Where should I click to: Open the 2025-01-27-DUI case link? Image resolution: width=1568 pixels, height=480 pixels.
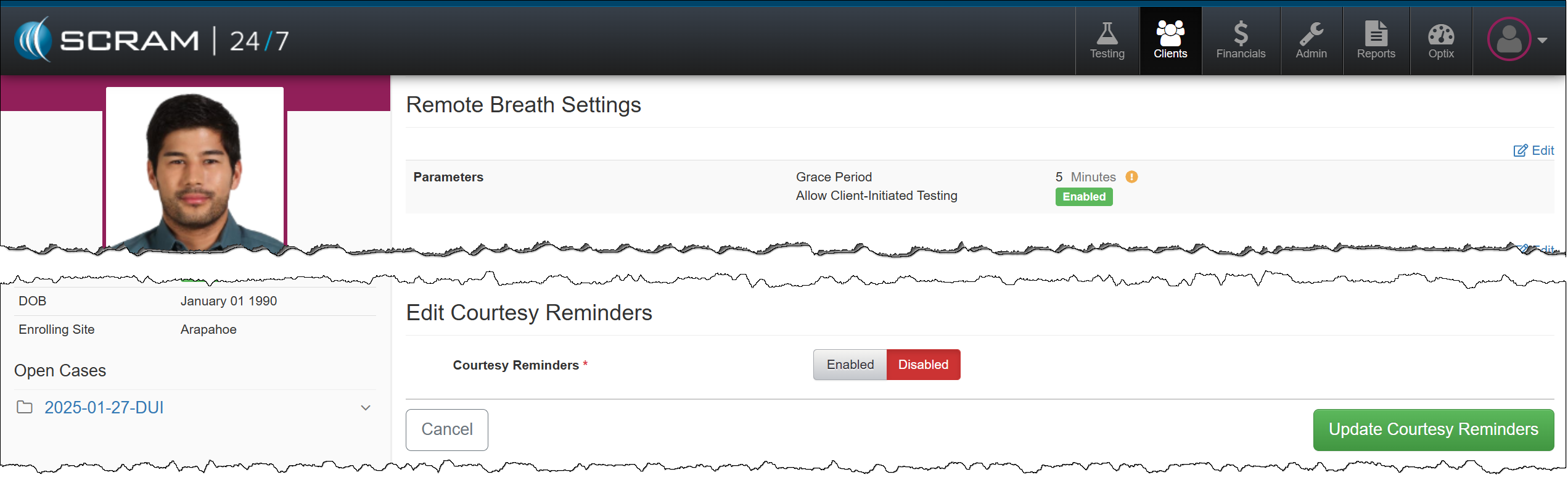click(104, 408)
